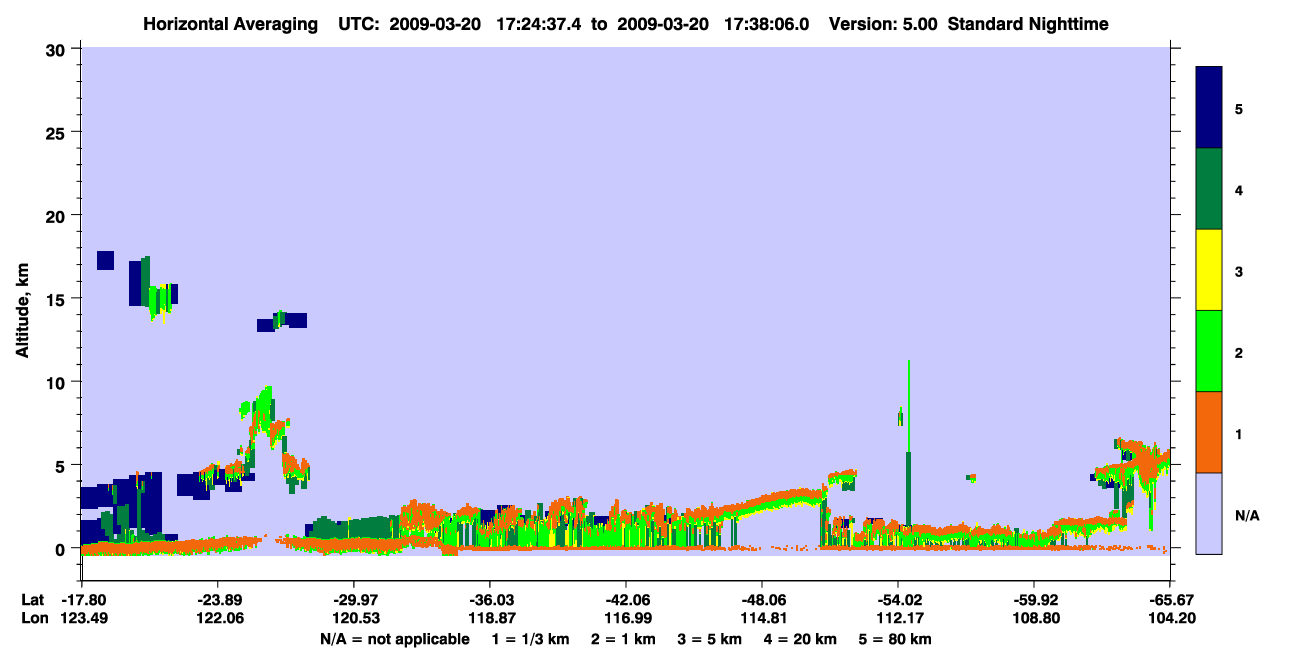Click the altitude tick label 20
The image size is (1300, 667).
(57, 216)
